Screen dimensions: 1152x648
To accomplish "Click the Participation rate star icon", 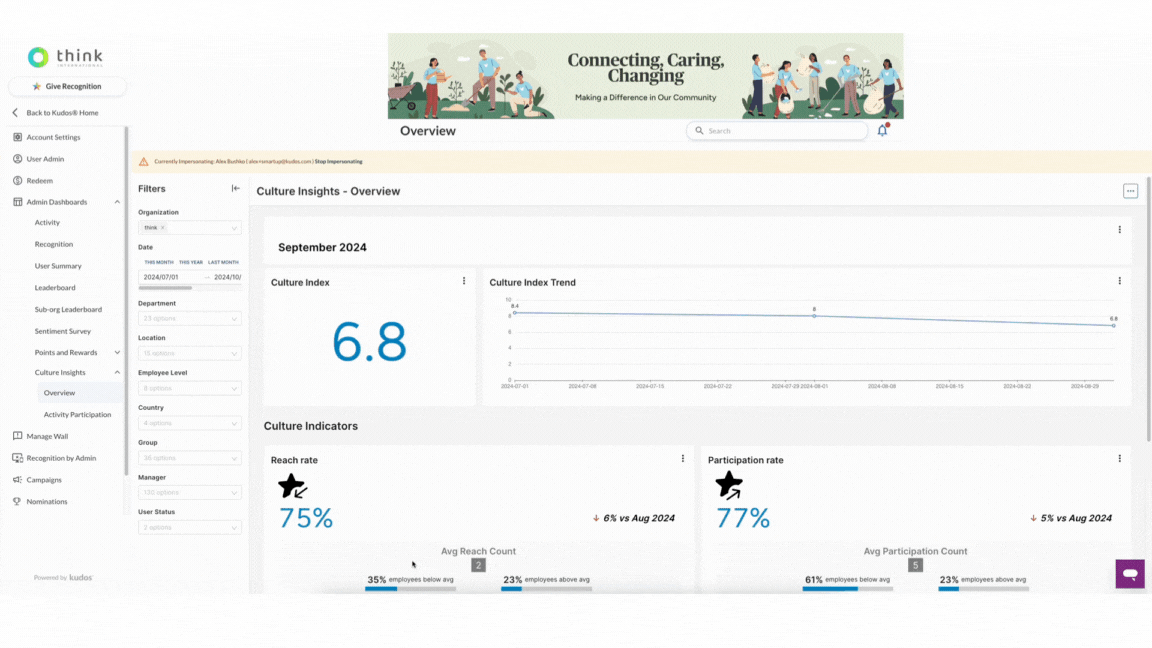I will click(729, 485).
